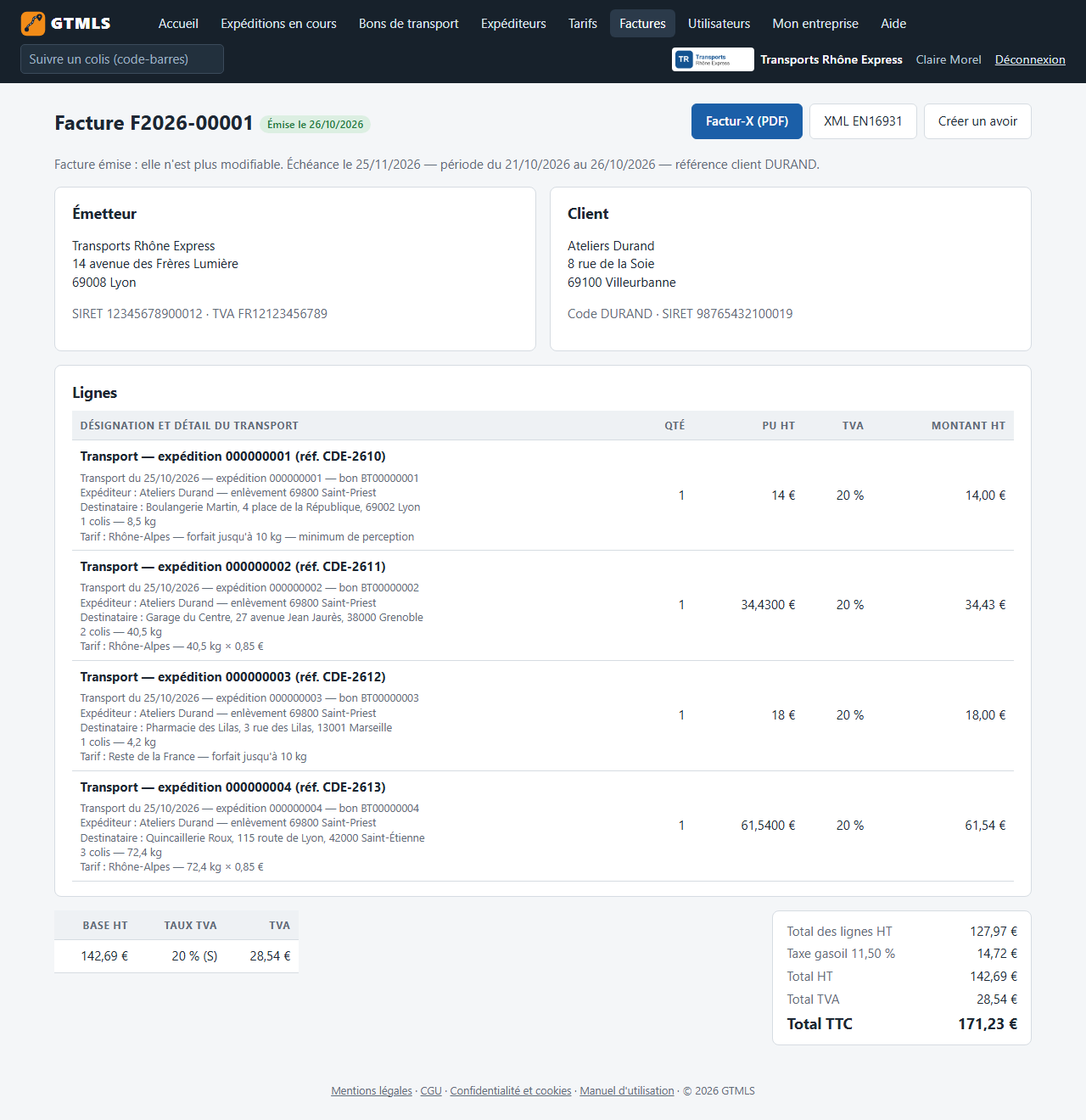The width and height of the screenshot is (1086, 1120).
Task: Select line title for expédition 000000001
Action: tap(233, 456)
